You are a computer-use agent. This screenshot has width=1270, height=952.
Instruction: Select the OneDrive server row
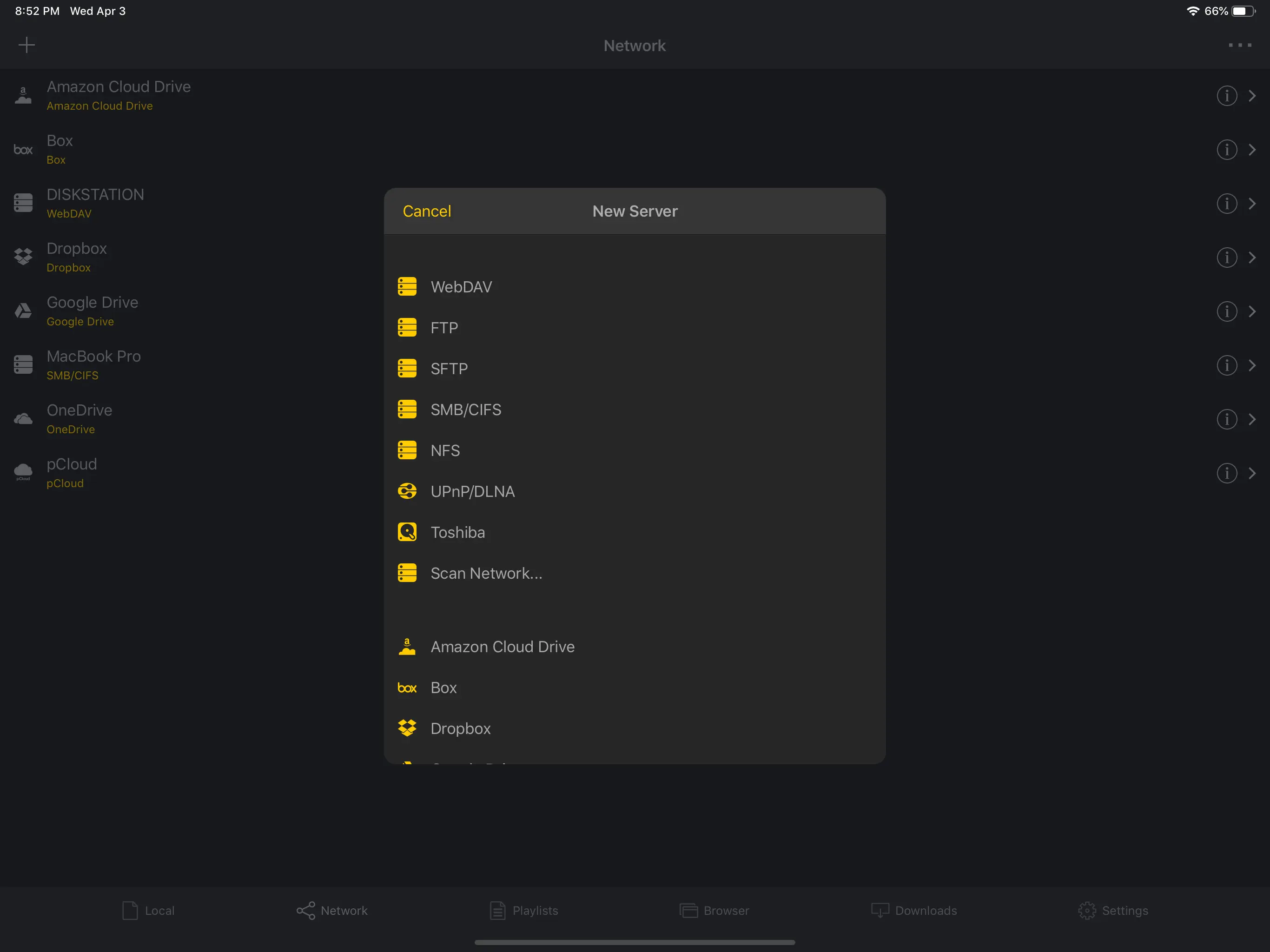[635, 419]
